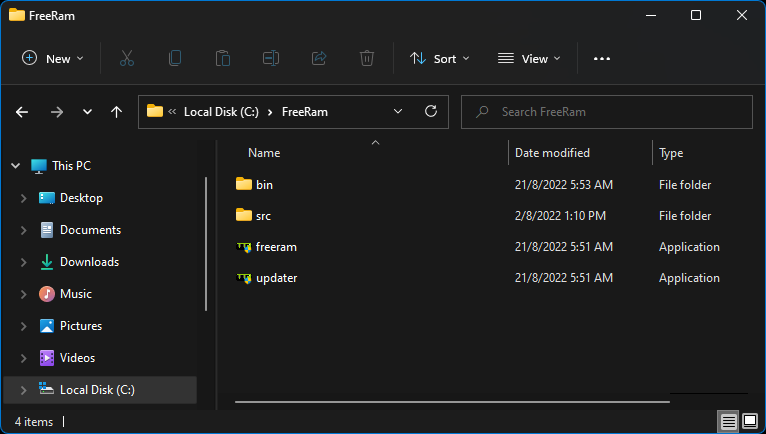This screenshot has height=434, width=766.
Task: Open Documents in navigation pane
Action: 90,230
